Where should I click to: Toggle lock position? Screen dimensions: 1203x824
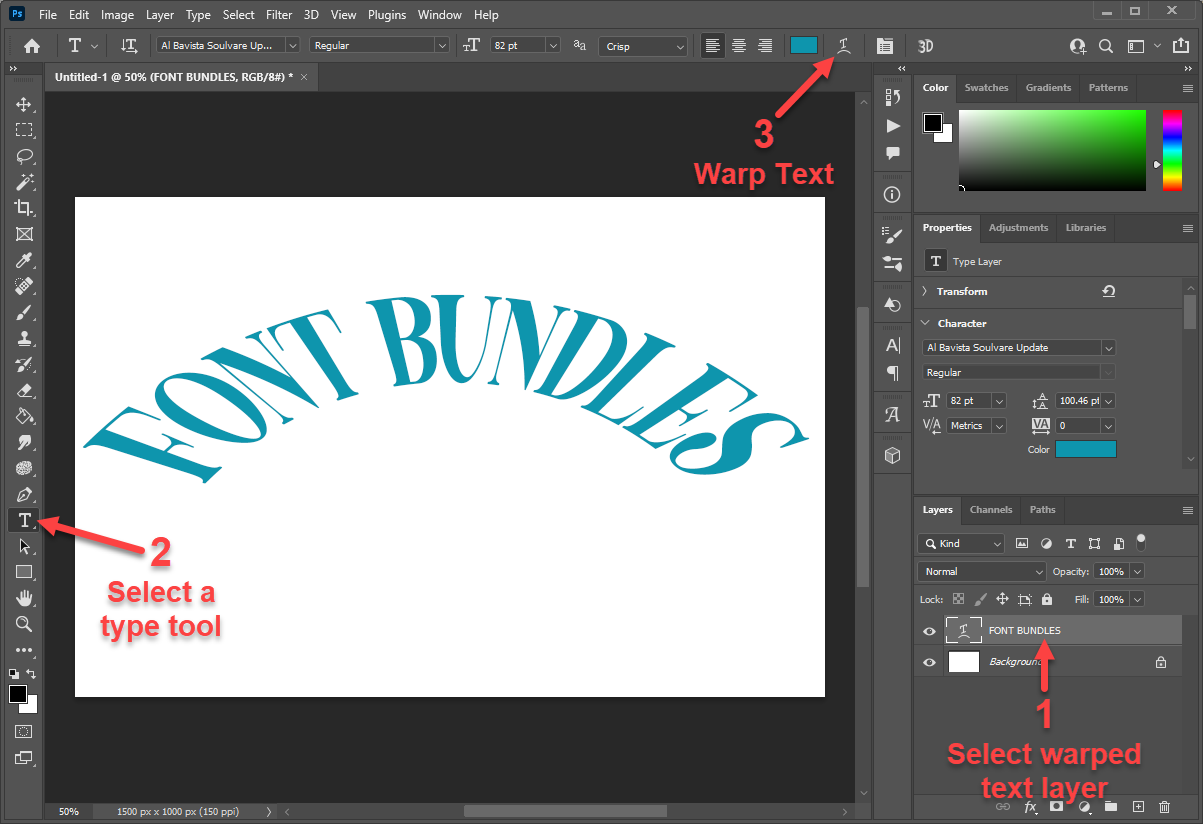tap(1002, 599)
